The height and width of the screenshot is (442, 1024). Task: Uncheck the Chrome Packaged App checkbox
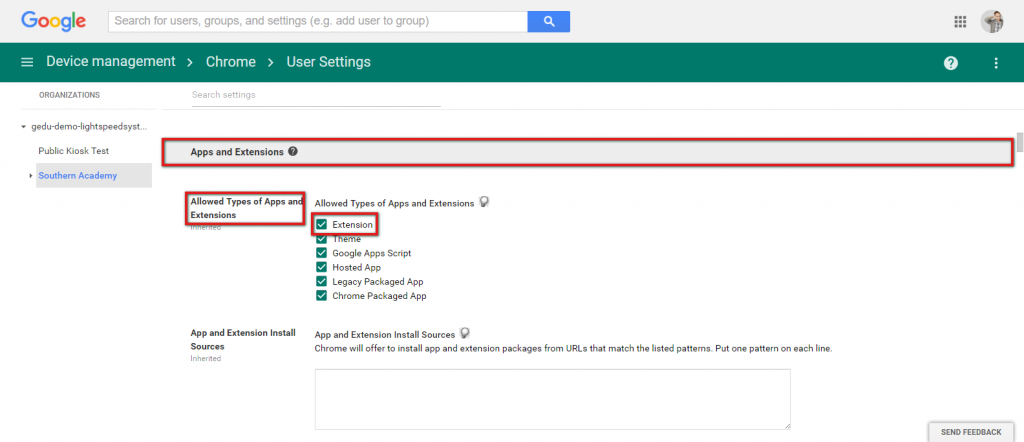coord(321,296)
